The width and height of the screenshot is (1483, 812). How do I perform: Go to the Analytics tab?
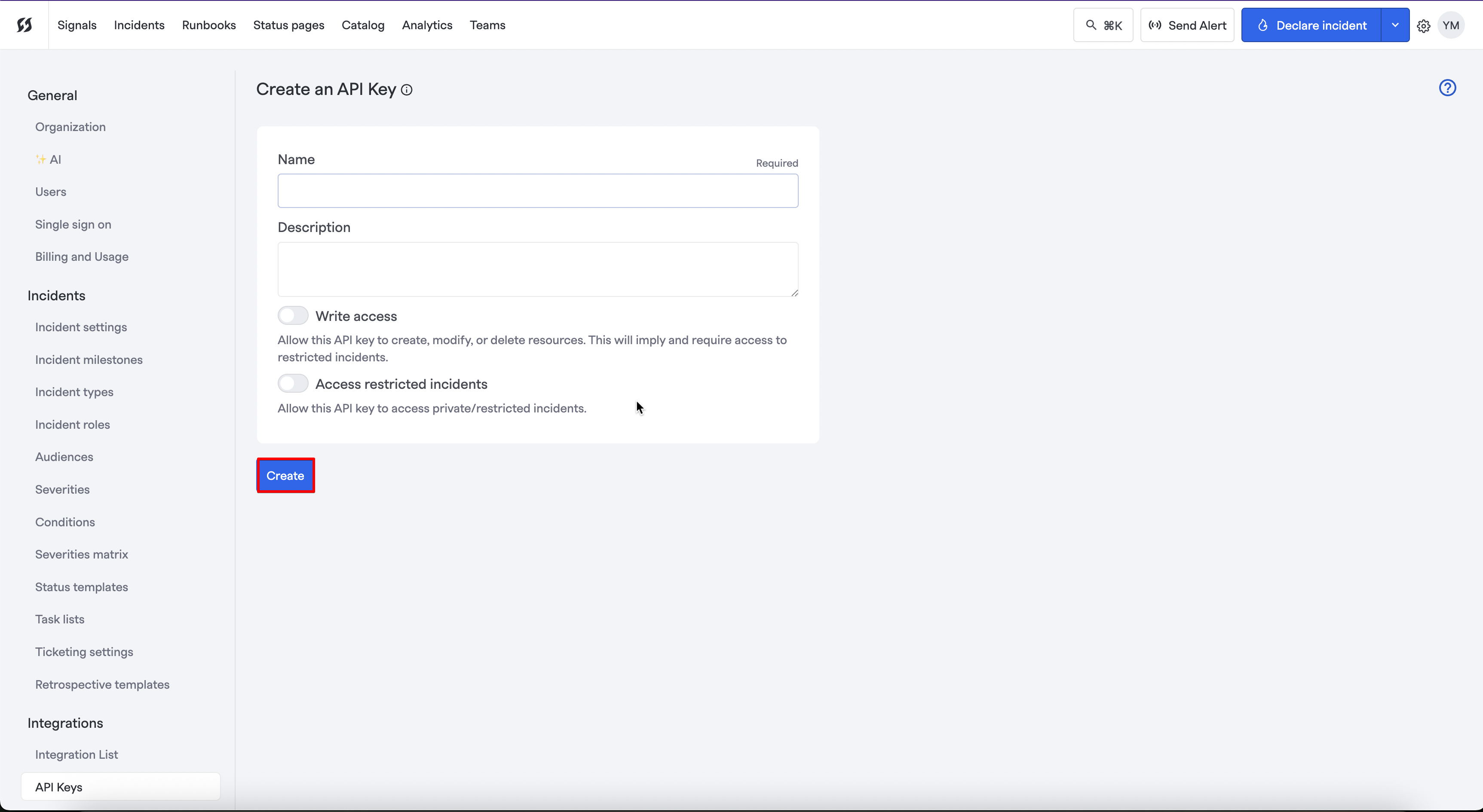(426, 25)
